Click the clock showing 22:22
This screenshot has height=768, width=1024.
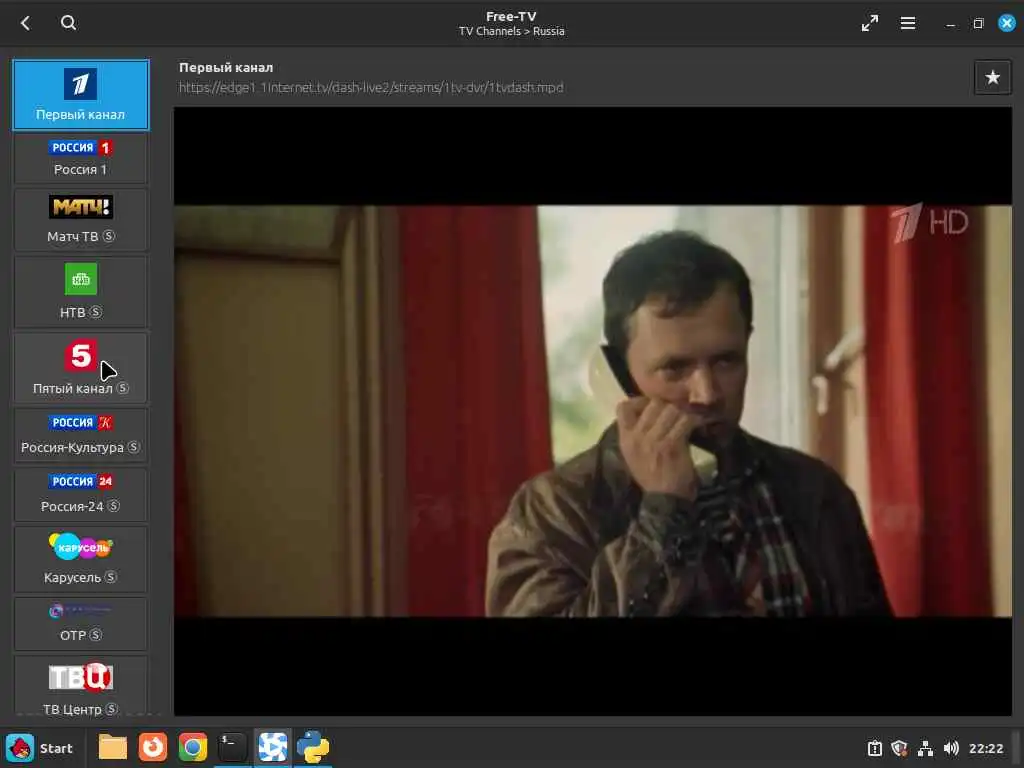coord(985,749)
